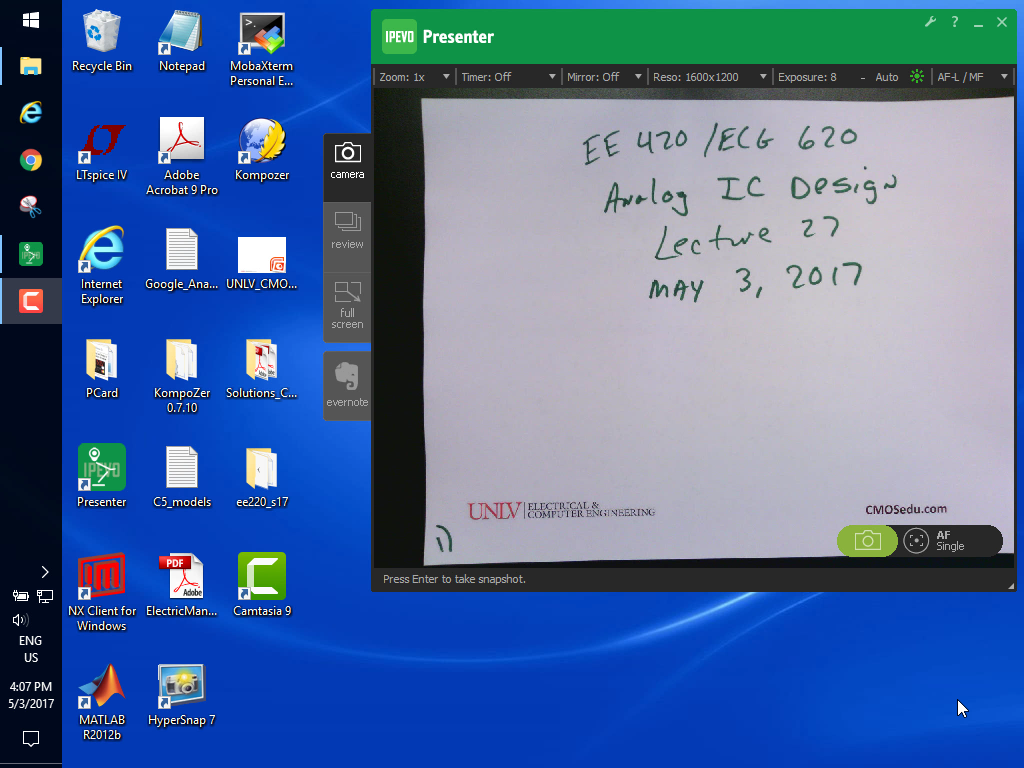Open the Zoom 1x dropdown
Image resolution: width=1024 pixels, height=768 pixels.
tap(414, 77)
